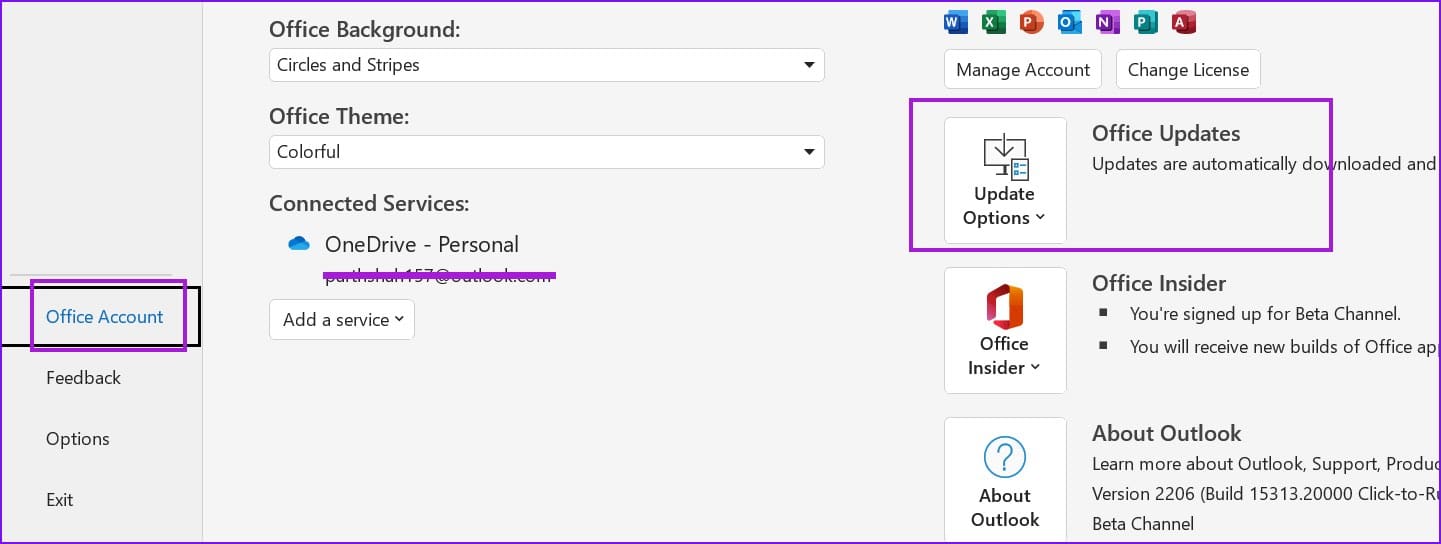
Task: Click the OneDrive cloud icon
Action: coord(299,244)
